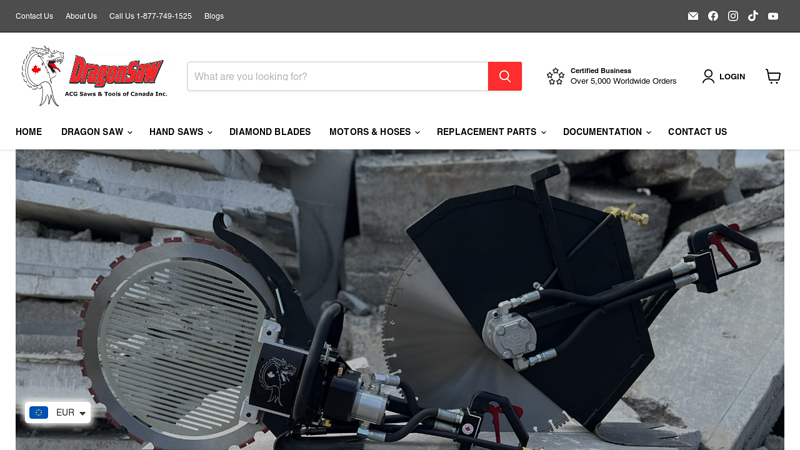Open the shopping cart icon
Image resolution: width=800 pixels, height=450 pixels.
coord(773,76)
